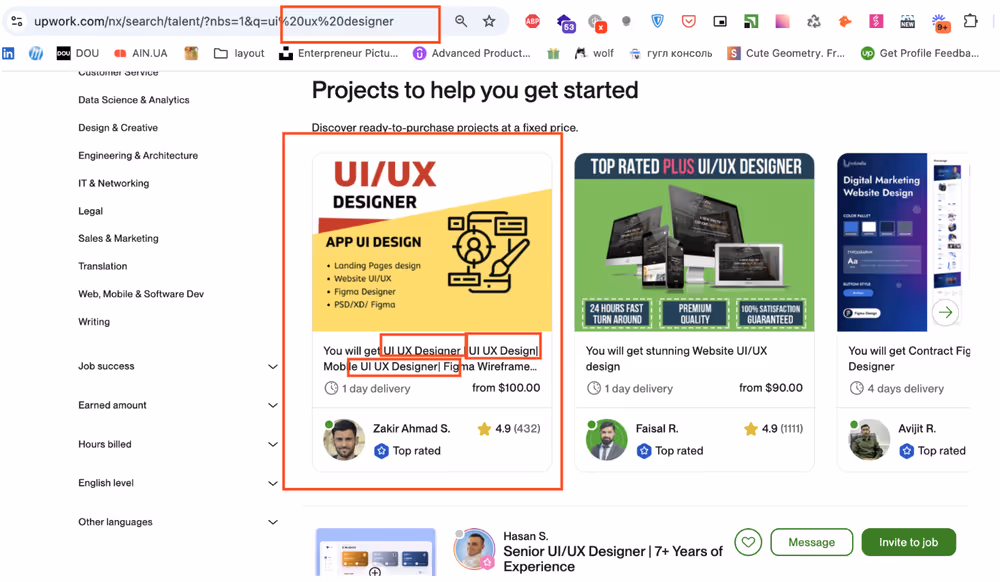The width and height of the screenshot is (1000, 582).
Task: Open the AIN.UA bookmark
Action: point(141,54)
